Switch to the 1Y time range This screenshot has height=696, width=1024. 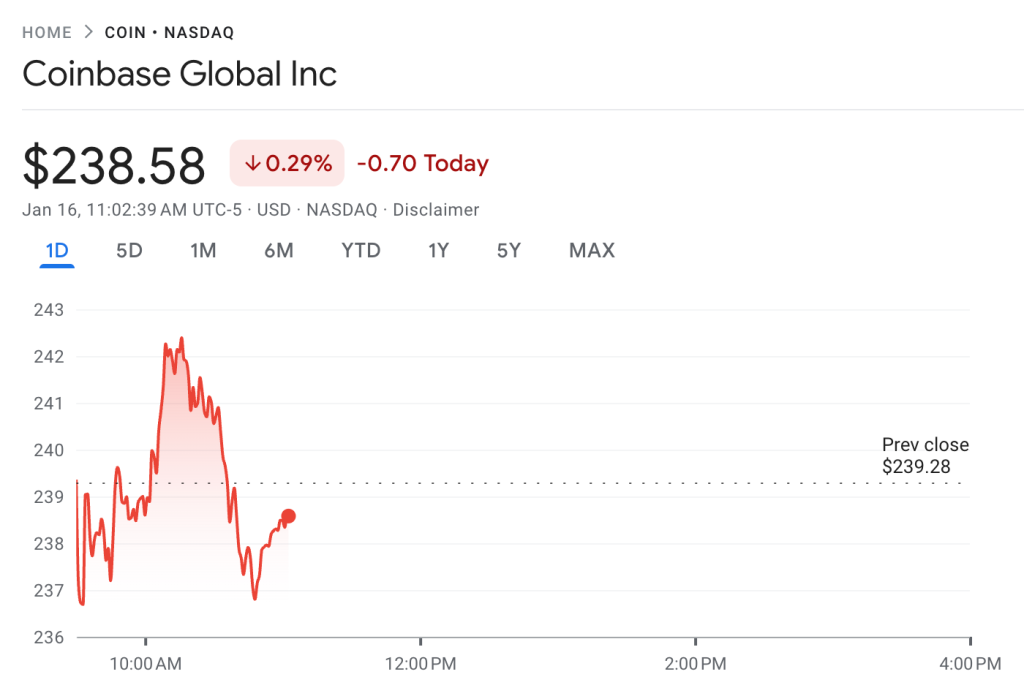[438, 250]
